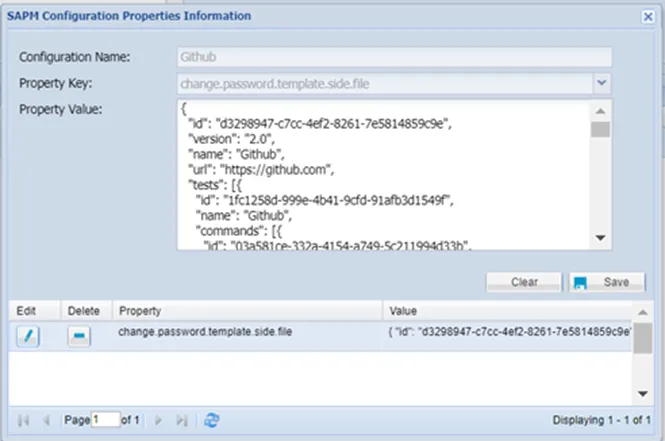Click the Property column header
665x441 pixels.
pos(247,311)
